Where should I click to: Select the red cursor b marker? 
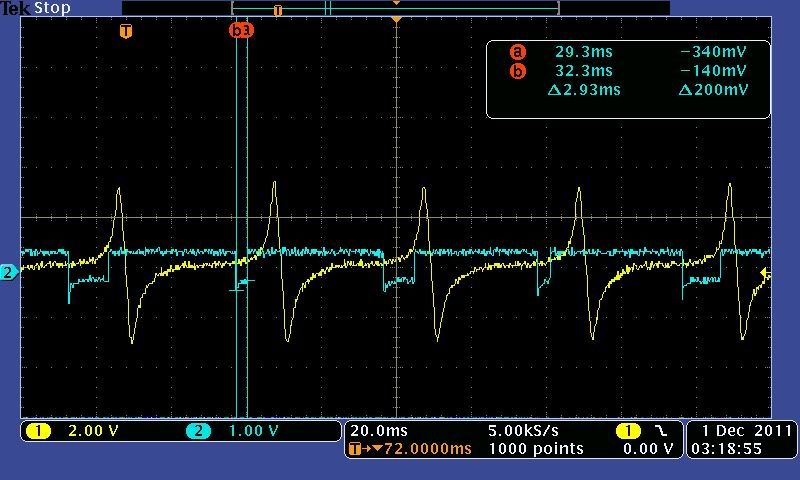[x=241, y=31]
